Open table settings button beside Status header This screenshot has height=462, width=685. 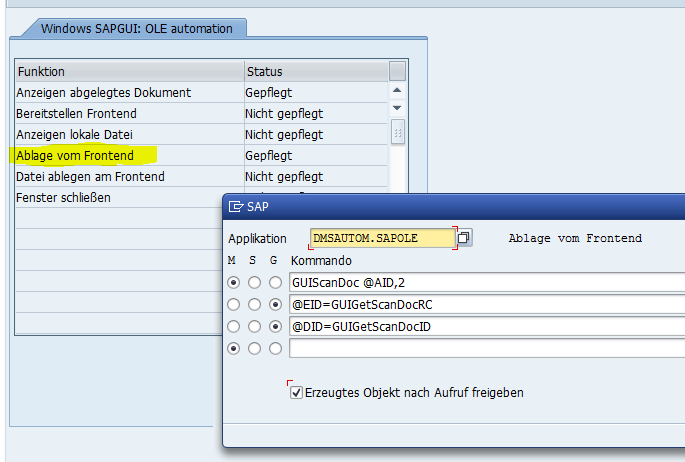397,71
